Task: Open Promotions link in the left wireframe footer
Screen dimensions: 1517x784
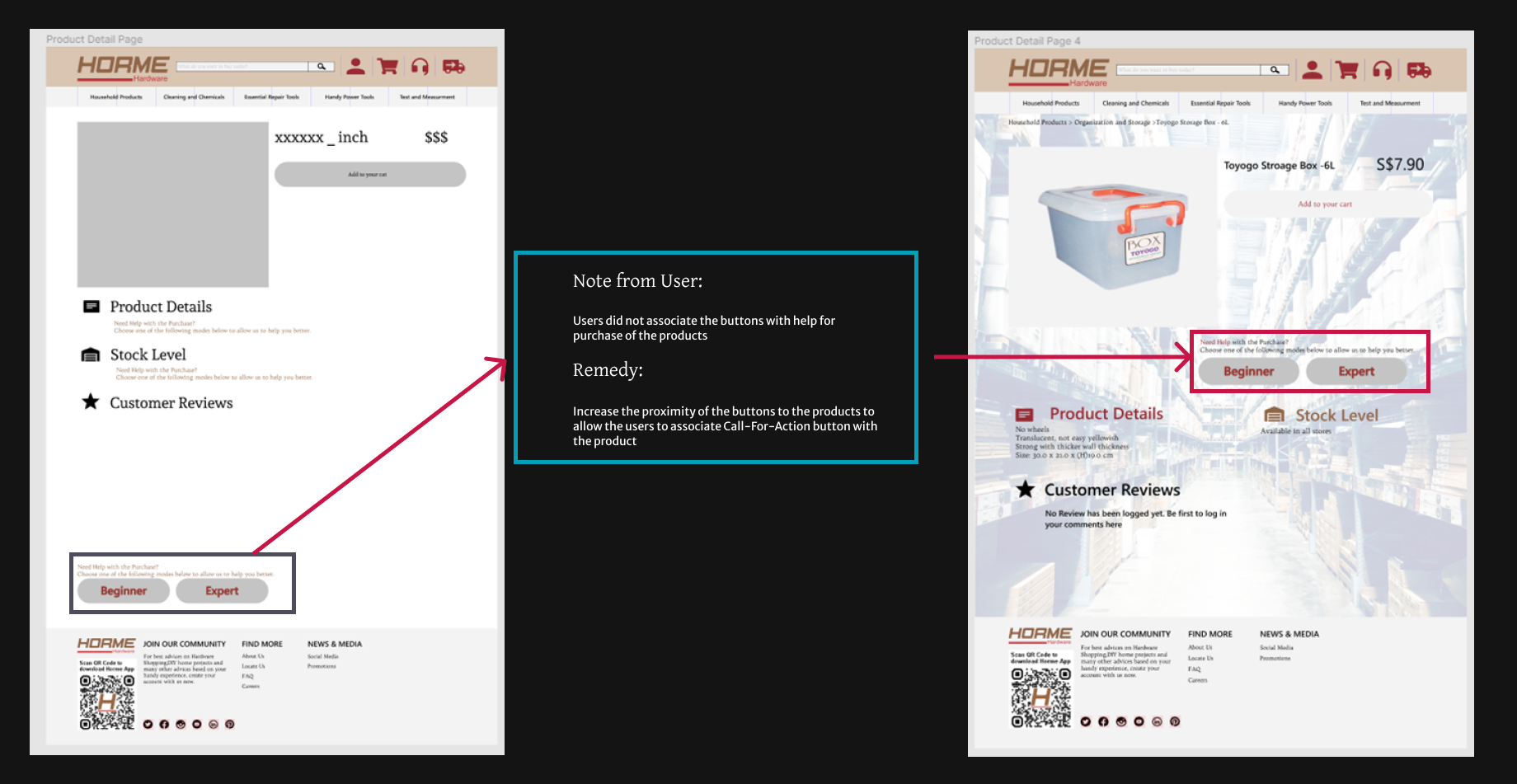Action: click(x=322, y=666)
